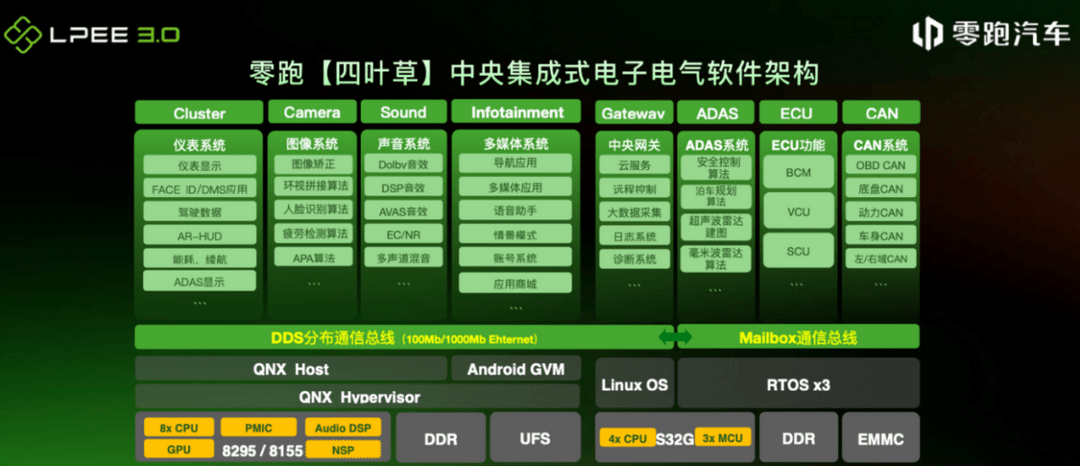Click the slide title 零跑【四叶草】中央集成式电子电气软件架构
Image resolution: width=1080 pixels, height=466 pixels.
[534, 74]
